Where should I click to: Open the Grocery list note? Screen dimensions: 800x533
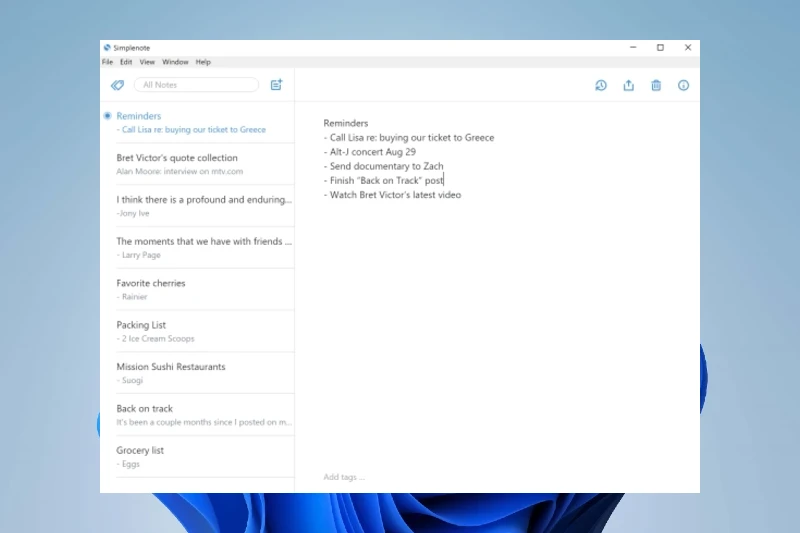point(198,457)
